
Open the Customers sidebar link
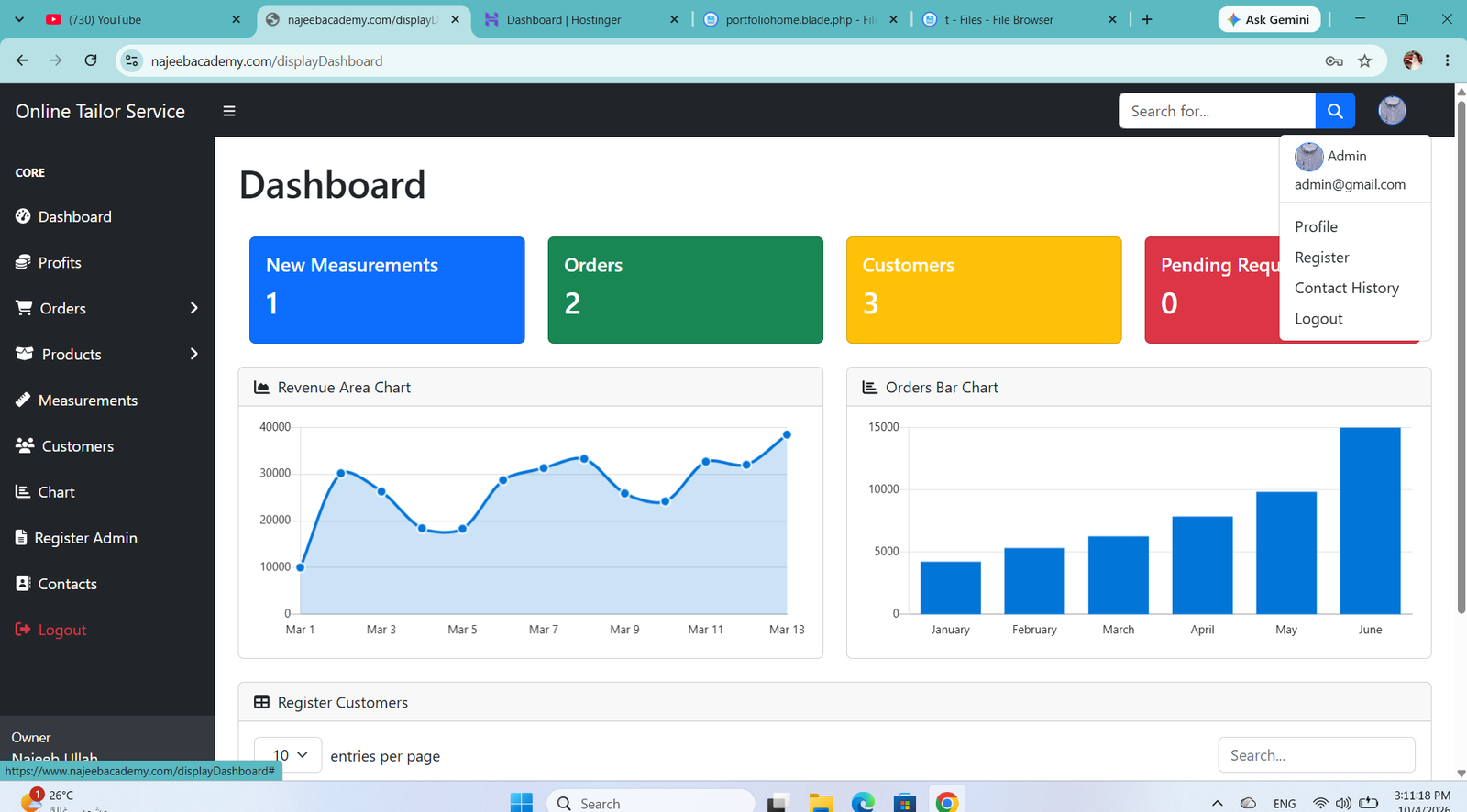(x=64, y=446)
